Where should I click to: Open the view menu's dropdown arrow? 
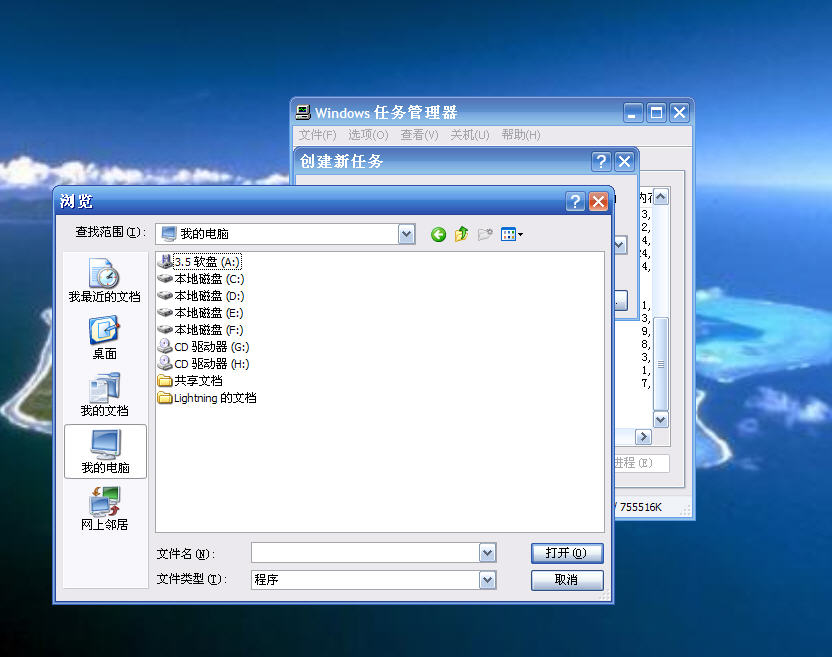(521, 235)
